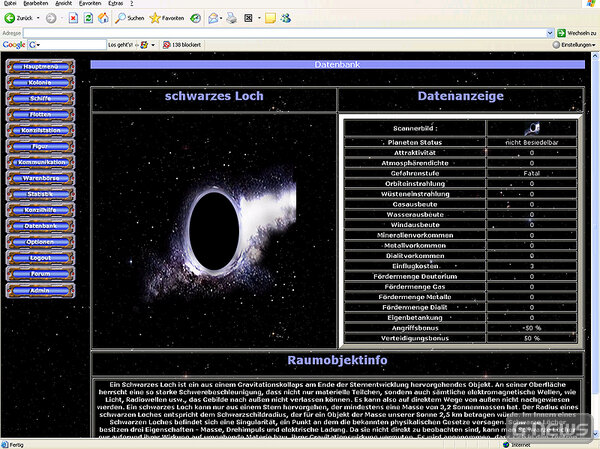Print the page using printer icon

(x=232, y=18)
